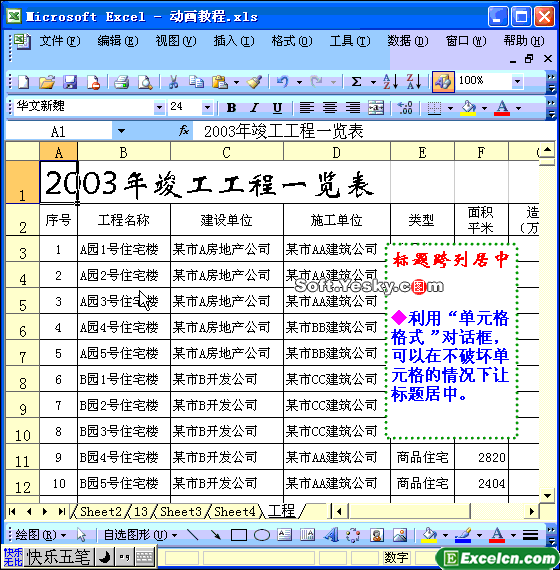This screenshot has width=560, height=570.
Task: Open Print Preview magnifier icon
Action: 145,82
